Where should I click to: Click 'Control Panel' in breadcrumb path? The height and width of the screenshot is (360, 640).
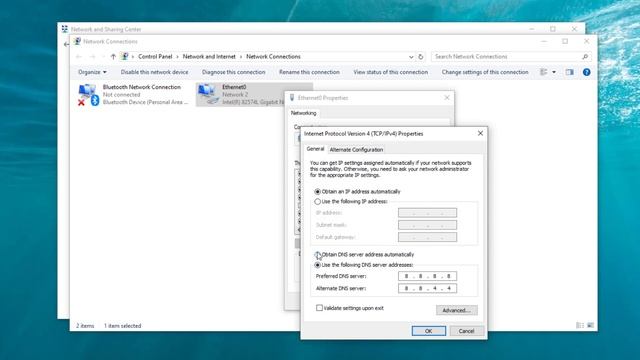[155, 57]
